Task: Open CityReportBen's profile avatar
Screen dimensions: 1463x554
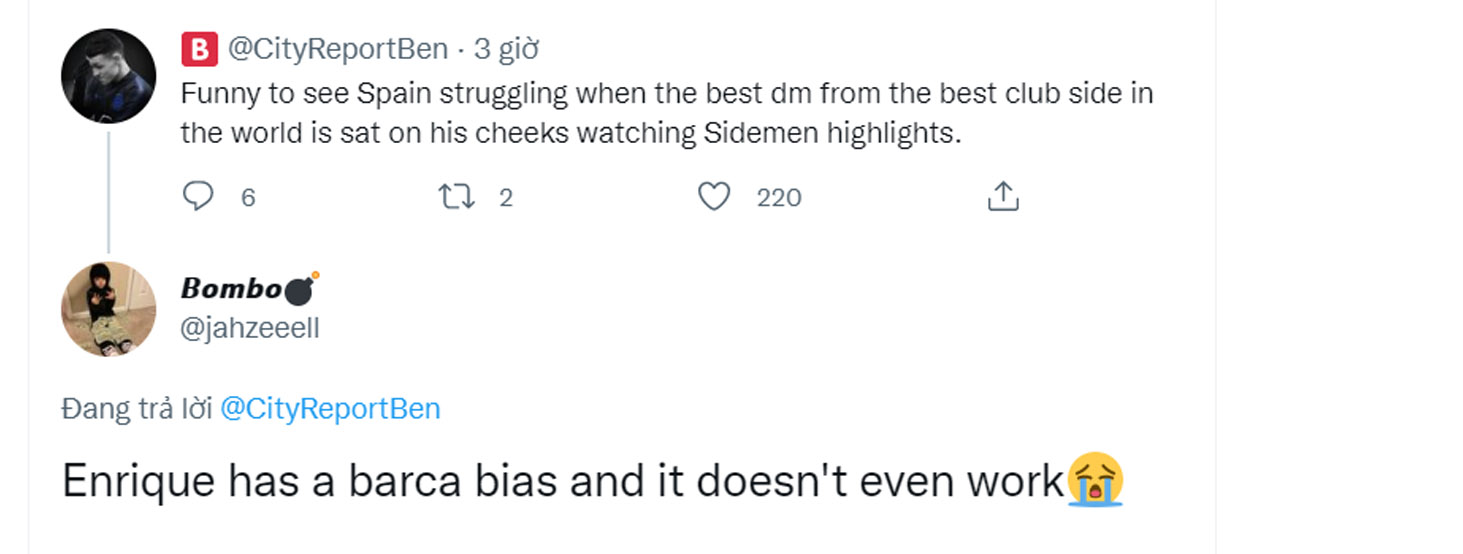Action: 108,76
